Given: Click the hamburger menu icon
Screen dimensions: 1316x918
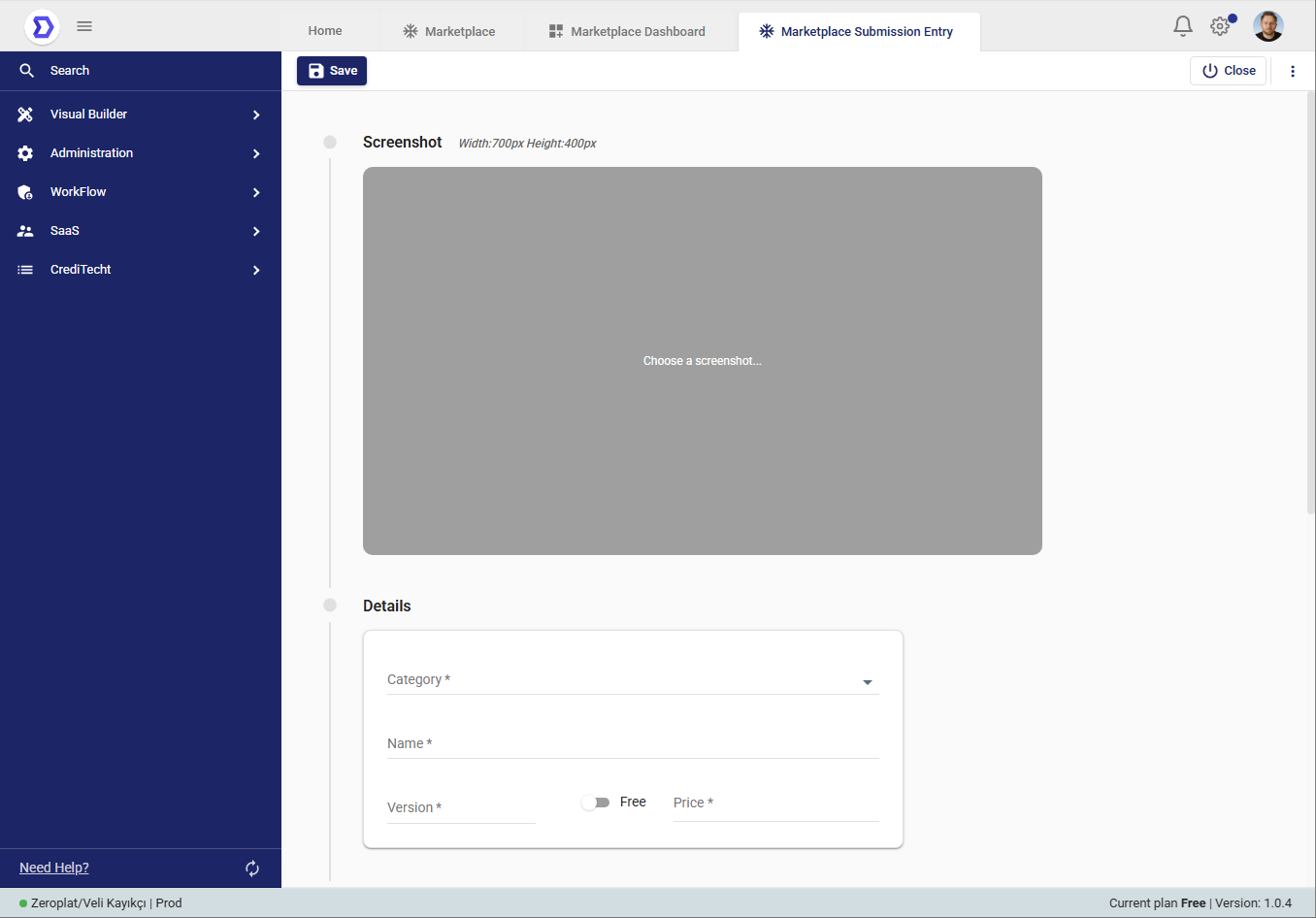Looking at the screenshot, I should (x=84, y=26).
